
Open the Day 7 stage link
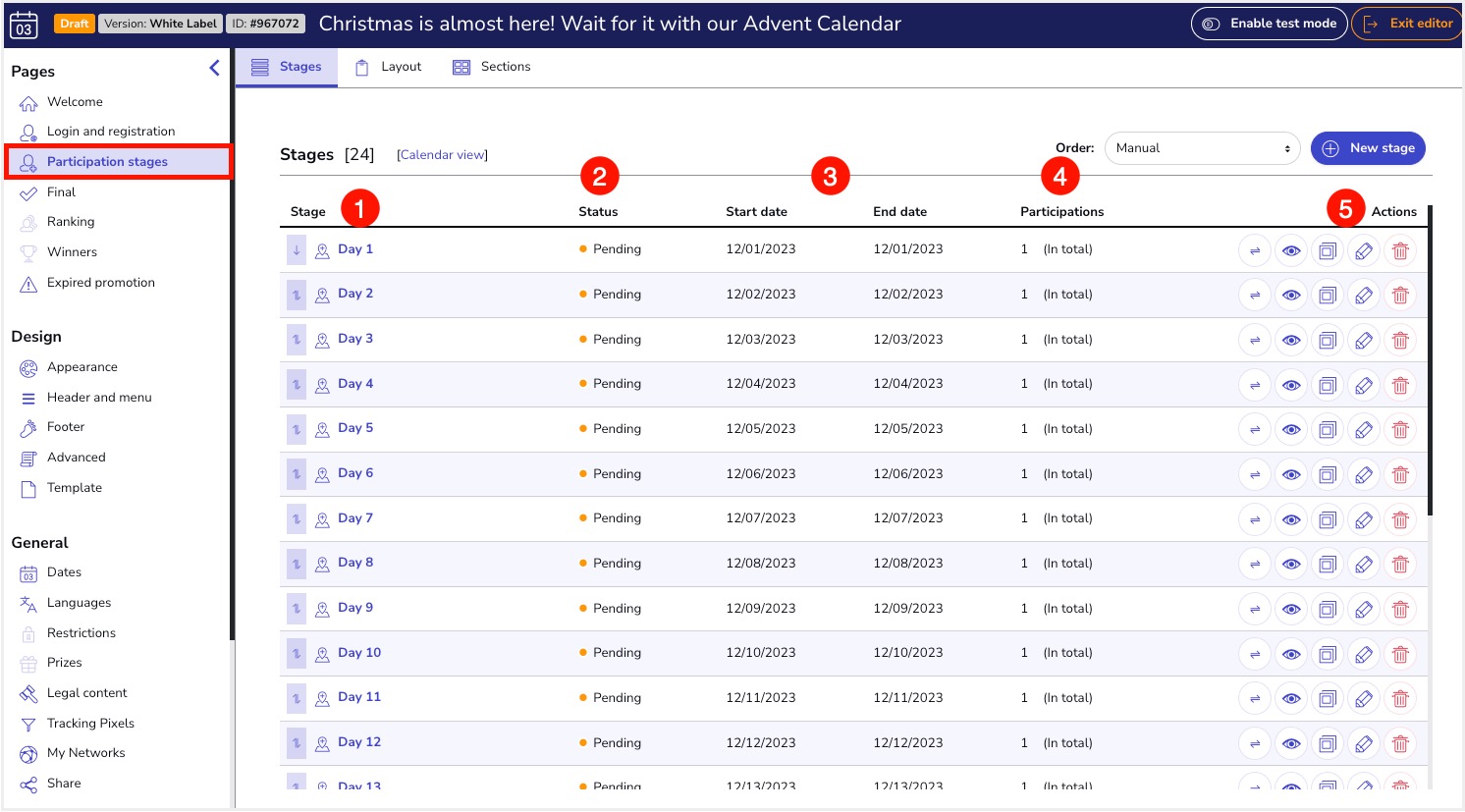[355, 518]
